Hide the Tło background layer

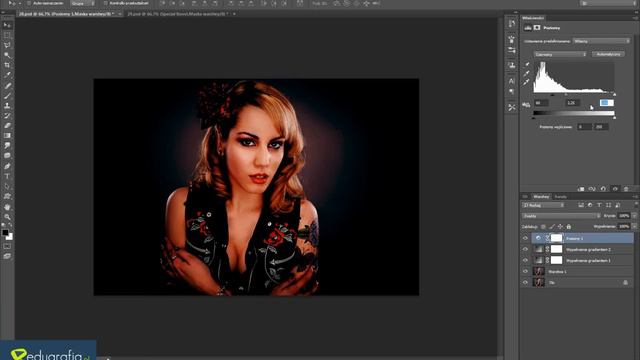click(x=525, y=282)
